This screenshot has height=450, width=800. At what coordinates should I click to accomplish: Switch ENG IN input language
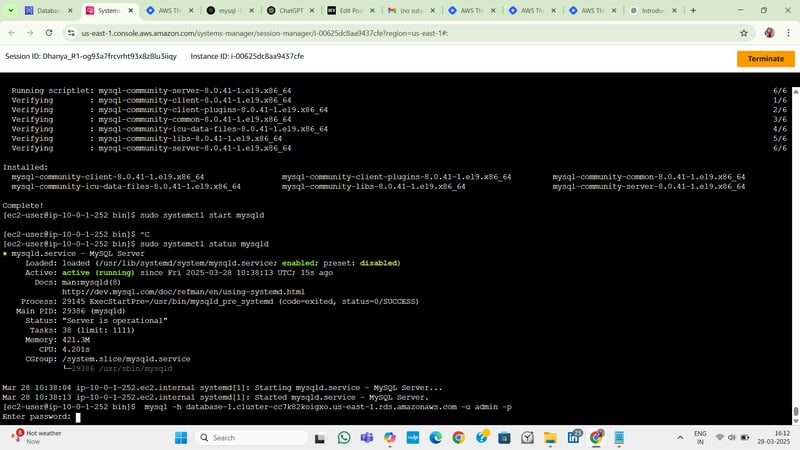coord(700,438)
